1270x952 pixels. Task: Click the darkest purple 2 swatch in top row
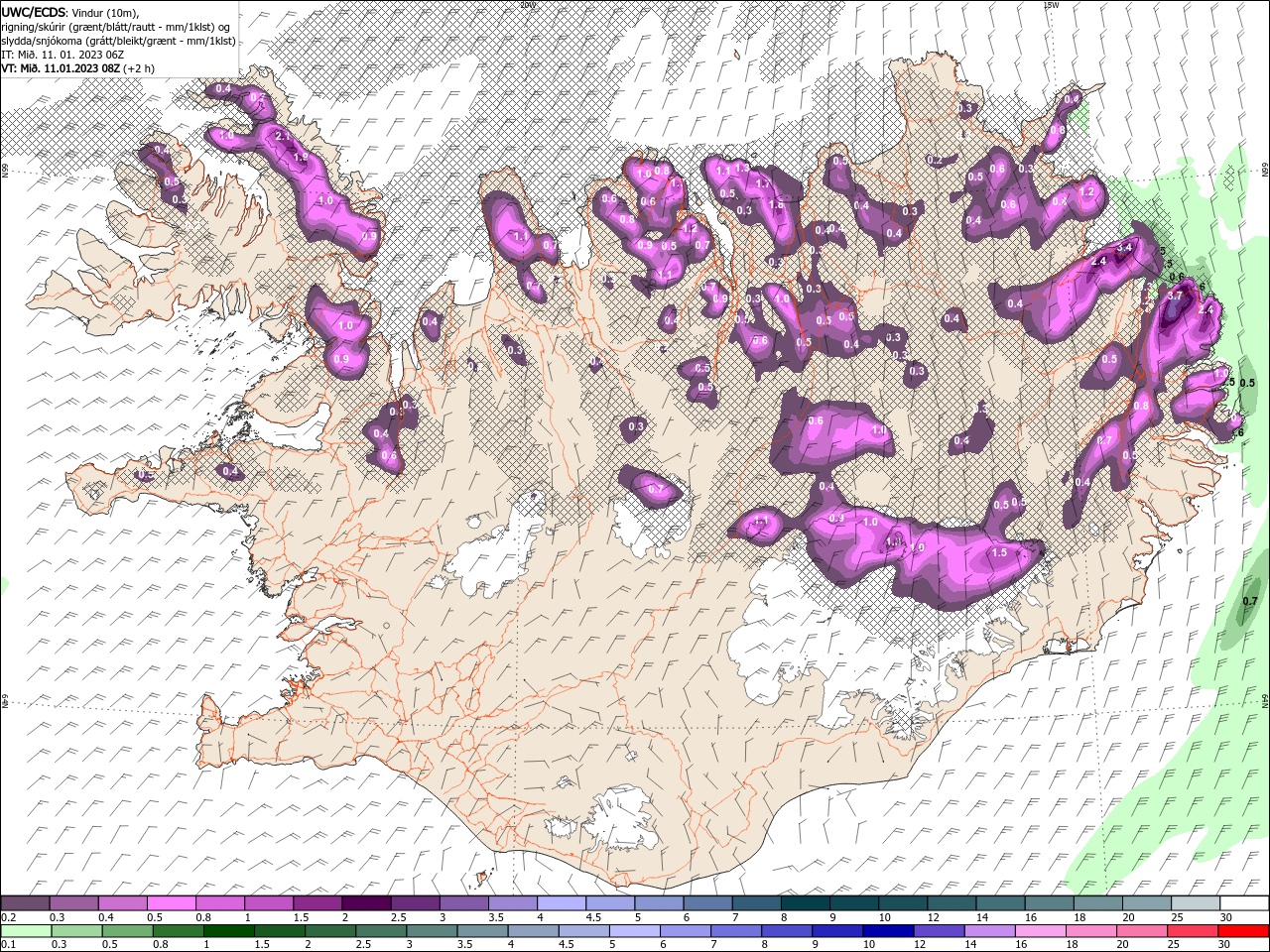coord(366,903)
